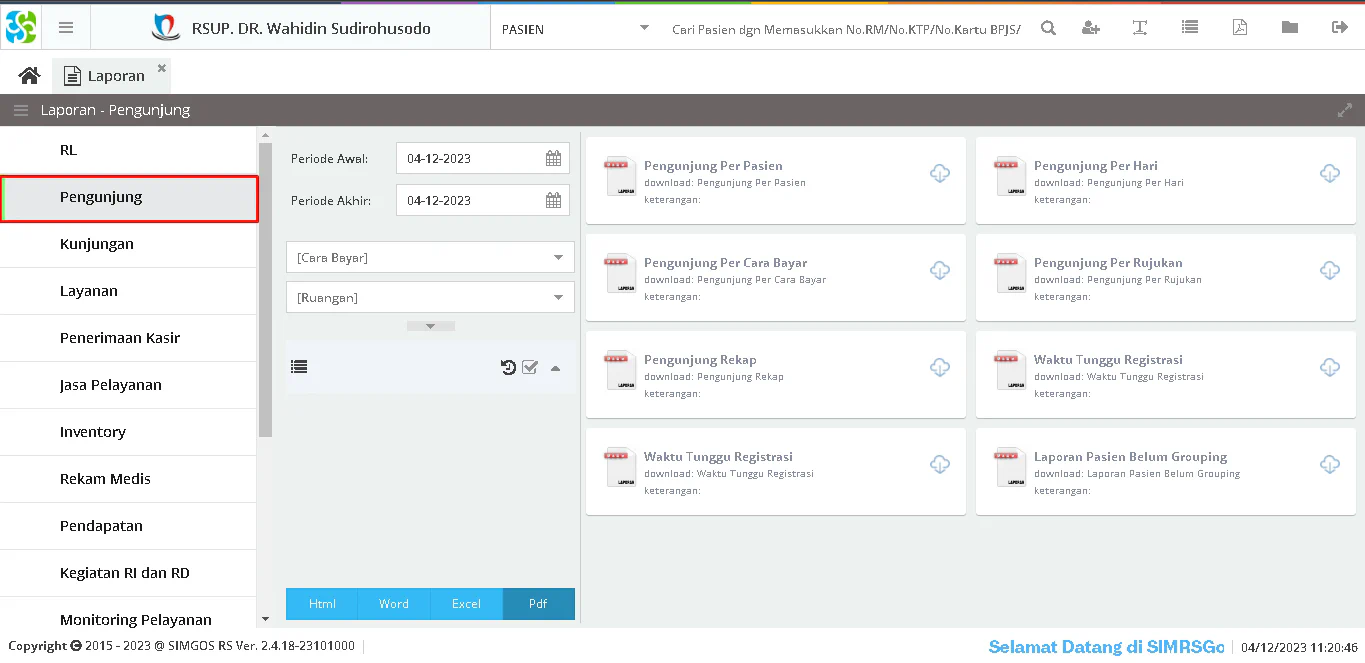The image size is (1365, 663).
Task: Open Pengunjung Per Hari report
Action: pyautogui.click(x=1095, y=166)
